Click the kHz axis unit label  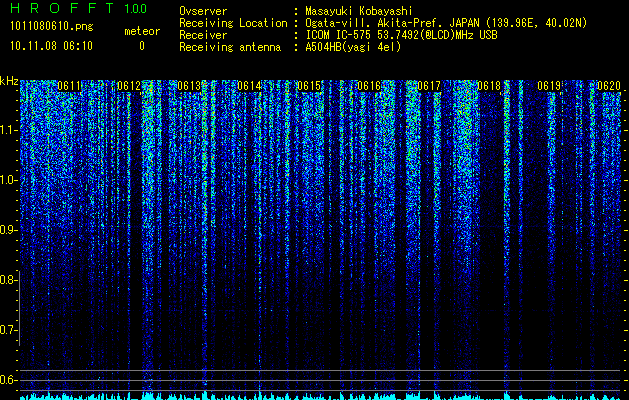pyautogui.click(x=9, y=82)
